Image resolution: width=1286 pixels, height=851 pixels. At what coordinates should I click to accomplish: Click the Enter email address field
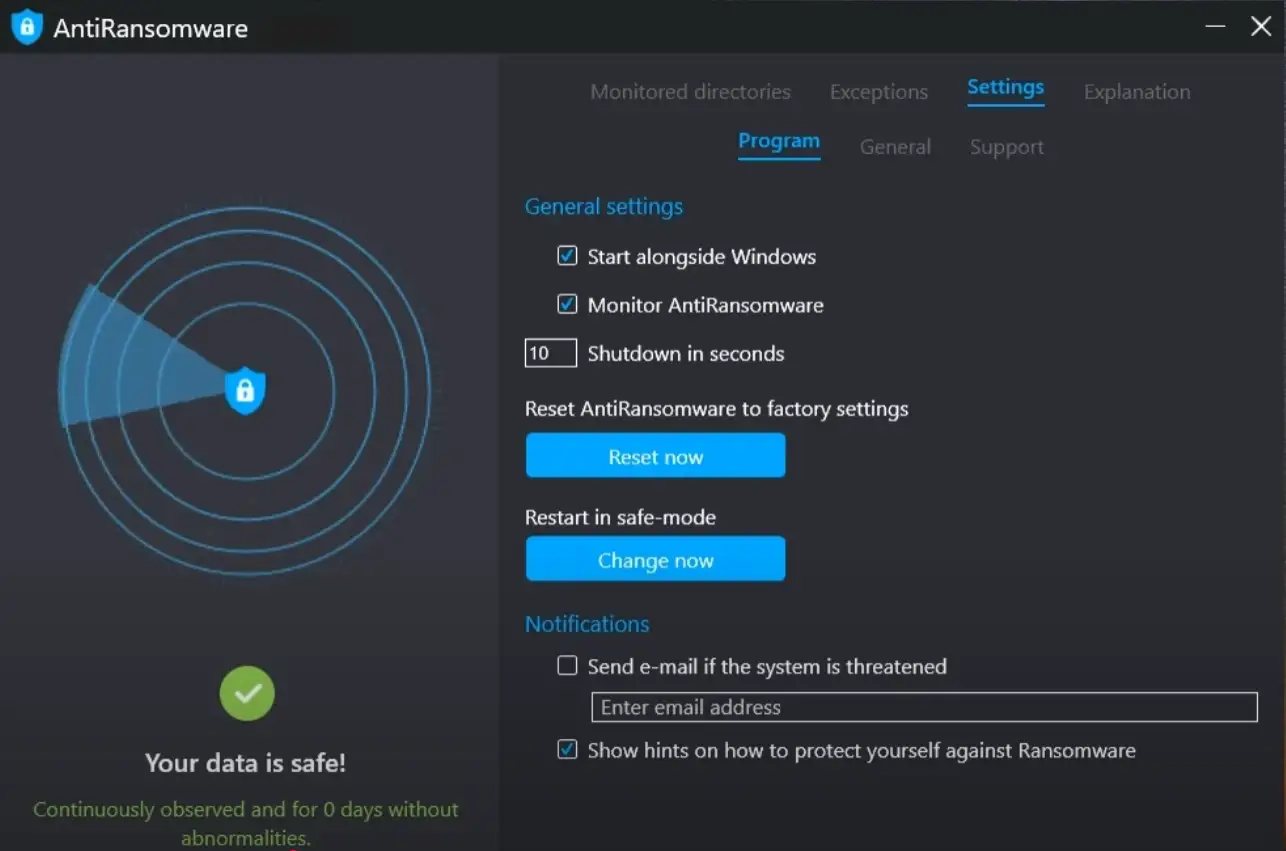(x=923, y=707)
